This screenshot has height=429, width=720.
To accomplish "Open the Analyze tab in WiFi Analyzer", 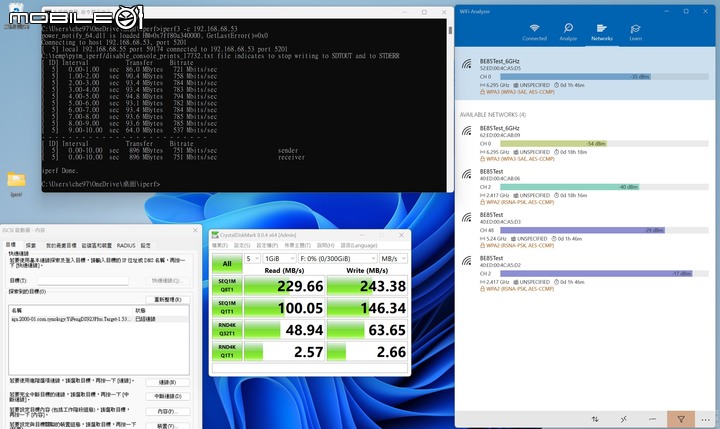I will [568, 33].
